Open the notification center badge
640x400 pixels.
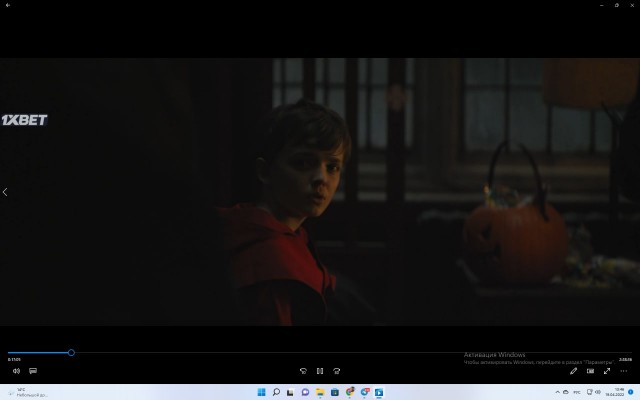click(x=631, y=392)
